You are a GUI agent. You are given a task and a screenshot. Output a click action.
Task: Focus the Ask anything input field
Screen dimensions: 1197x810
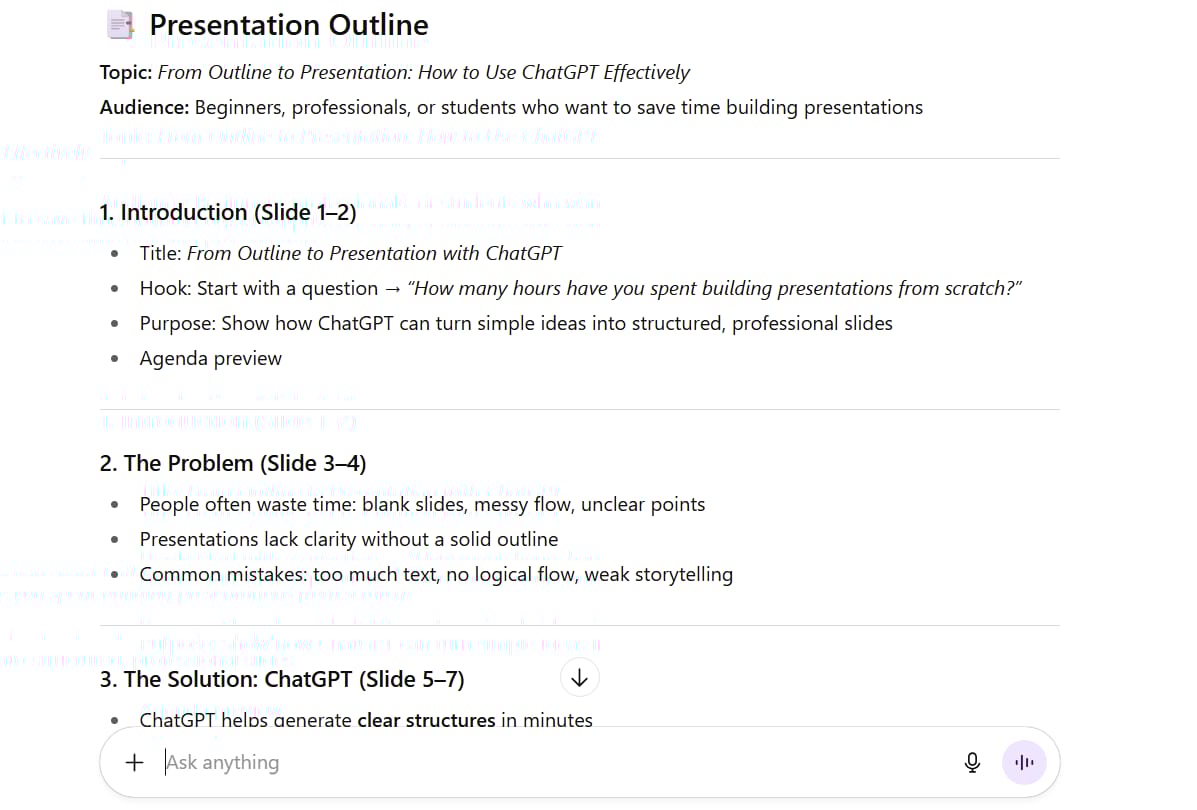pos(557,762)
